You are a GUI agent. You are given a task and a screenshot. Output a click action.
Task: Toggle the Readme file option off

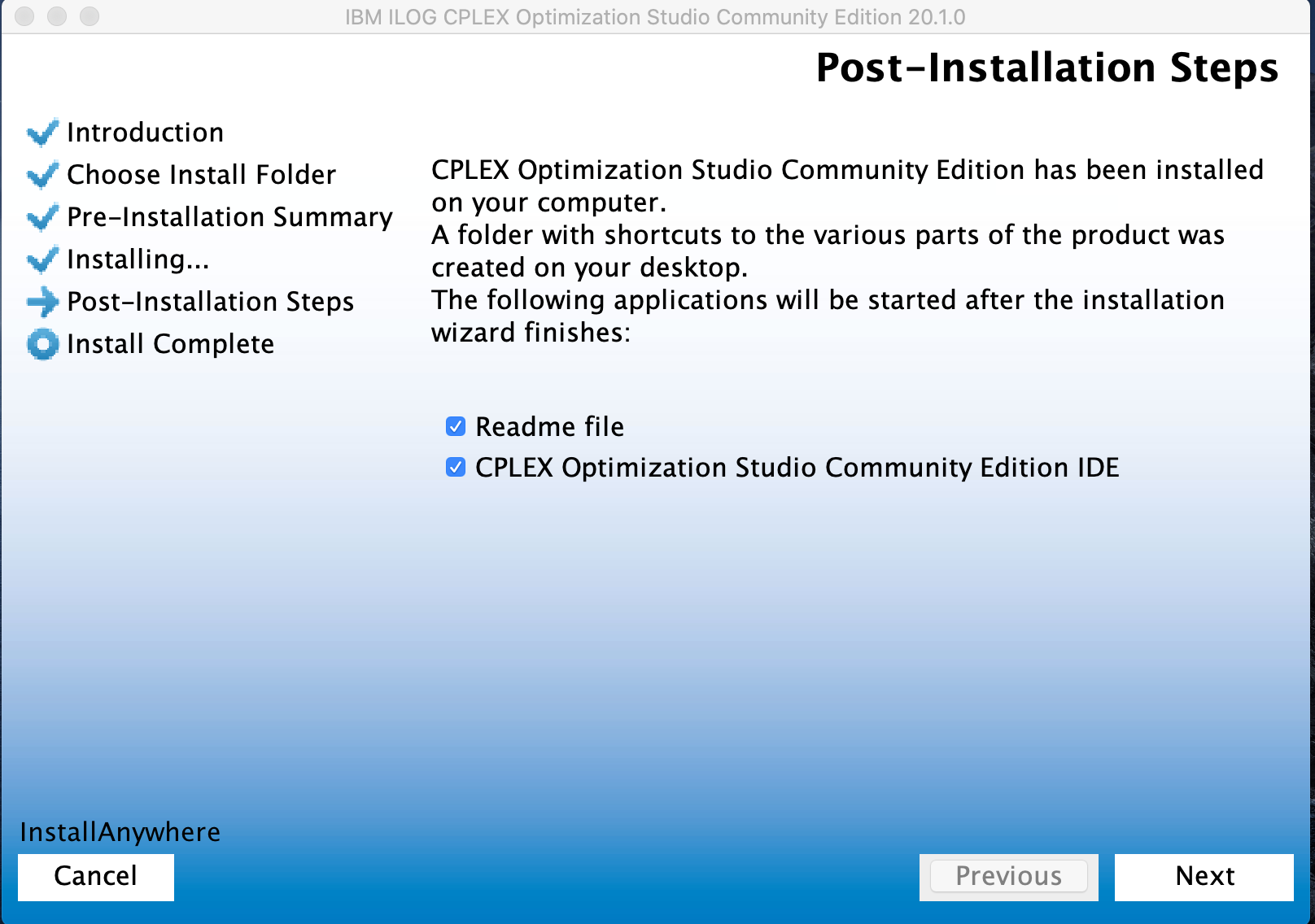(457, 425)
